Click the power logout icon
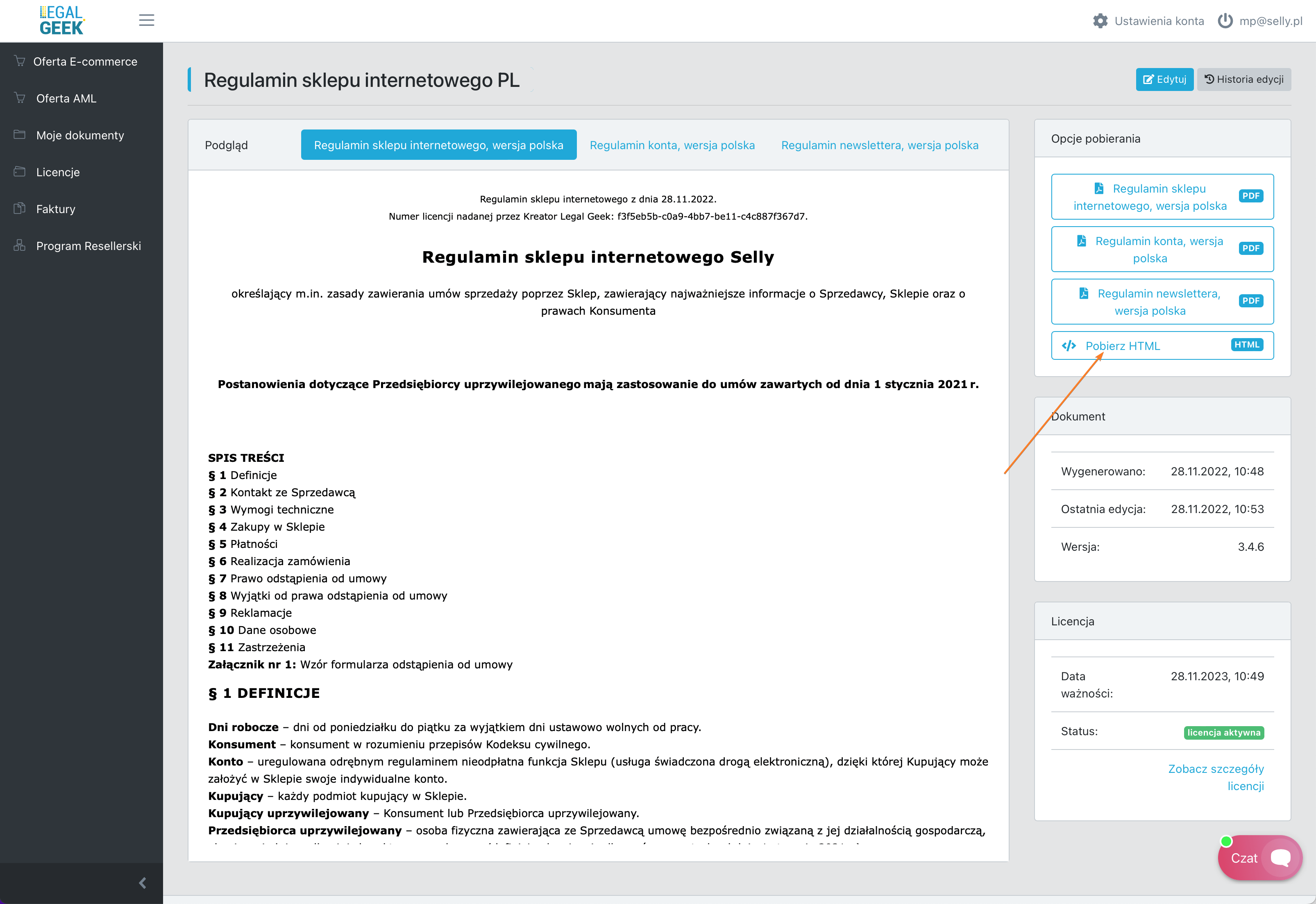This screenshot has width=1316, height=904. click(x=1225, y=21)
